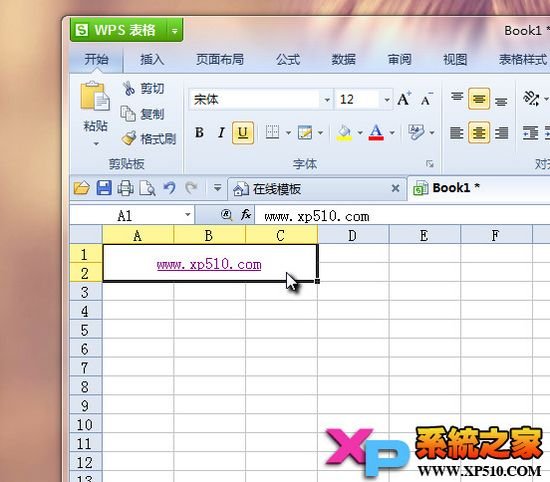
Task: Open quick access toolbar customize arrow
Action: [217, 188]
